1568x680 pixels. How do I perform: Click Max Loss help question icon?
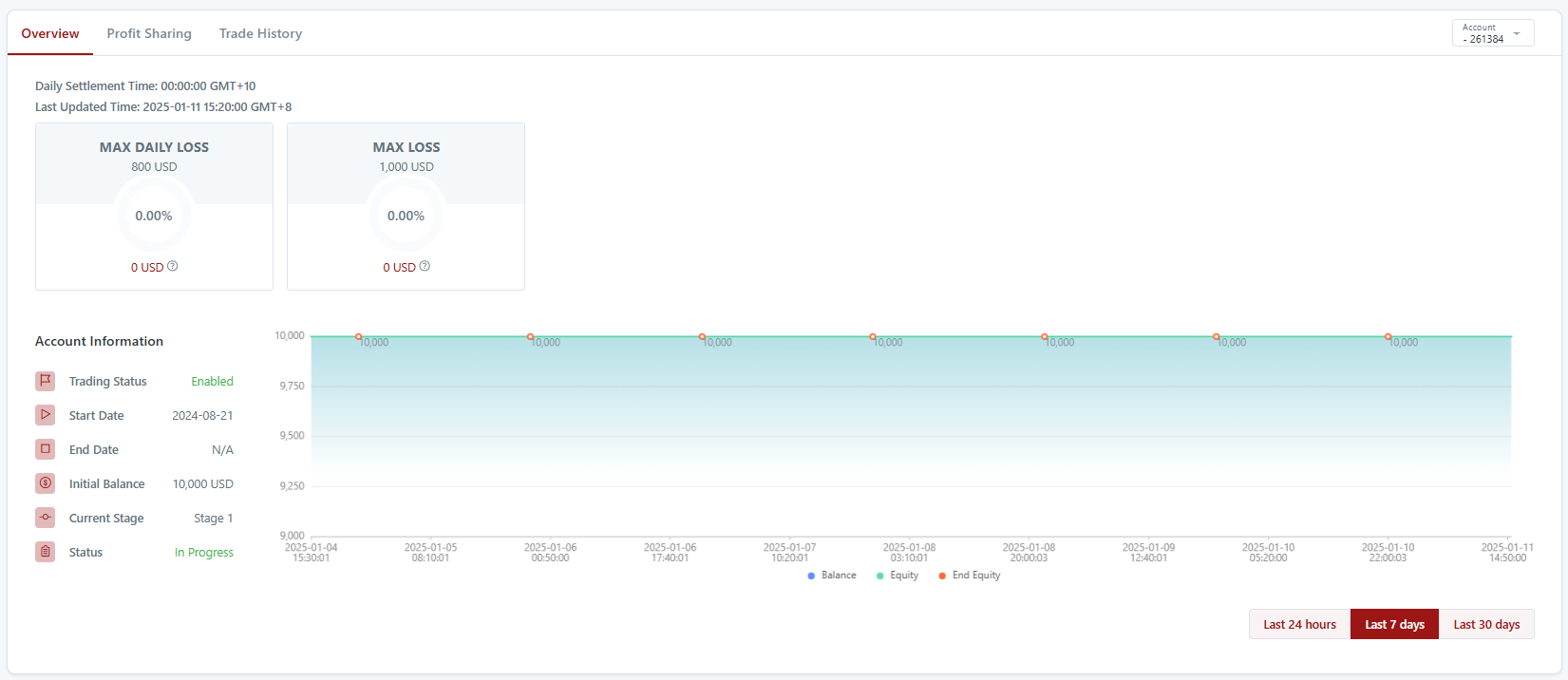[425, 267]
